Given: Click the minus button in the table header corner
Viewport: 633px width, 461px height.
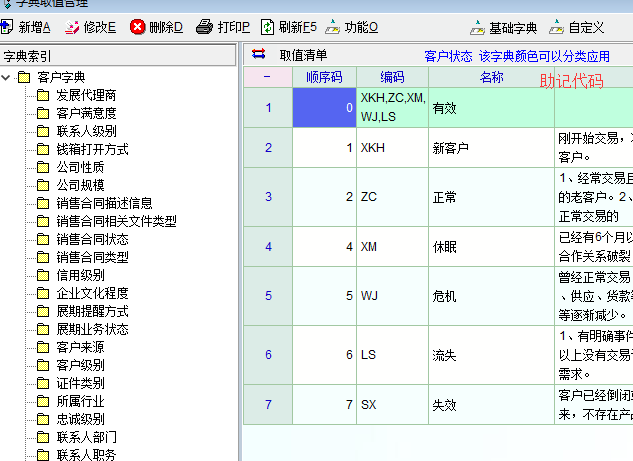Looking at the screenshot, I should pos(268,77).
